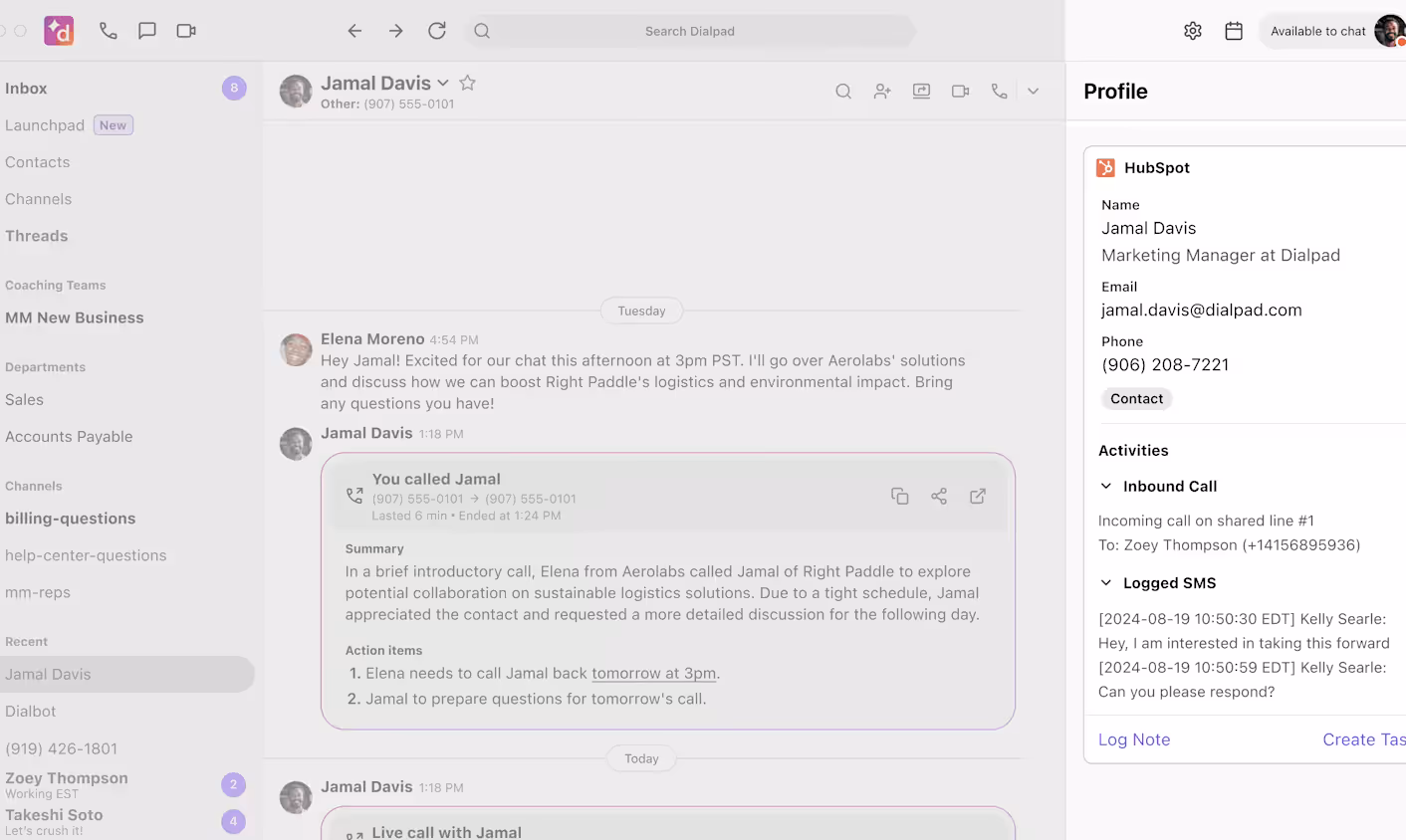Open settings gear icon
This screenshot has width=1406, height=840.
pos(1193,31)
